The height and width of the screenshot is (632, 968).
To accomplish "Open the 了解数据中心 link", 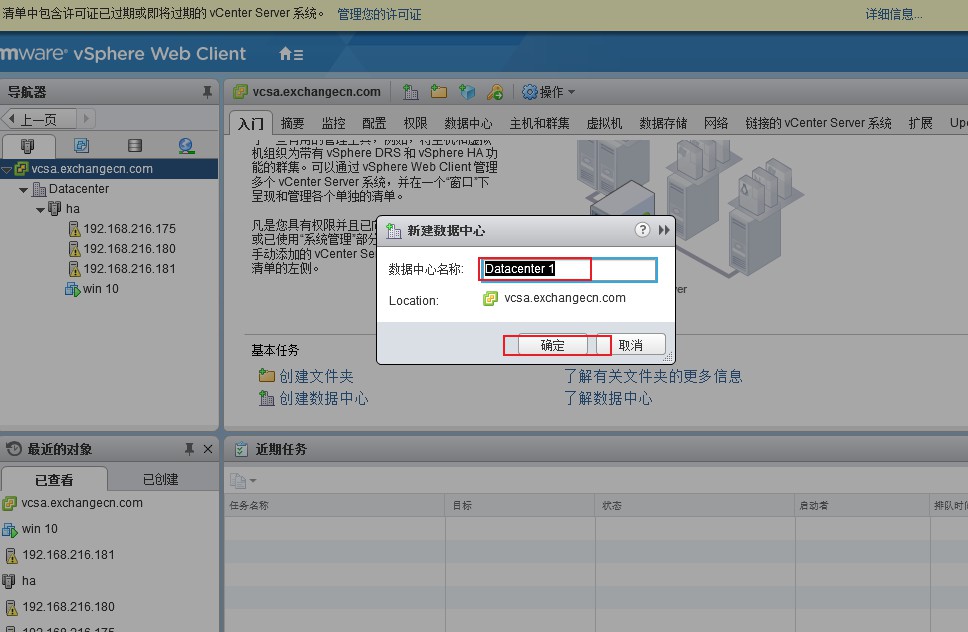I will click(608, 398).
